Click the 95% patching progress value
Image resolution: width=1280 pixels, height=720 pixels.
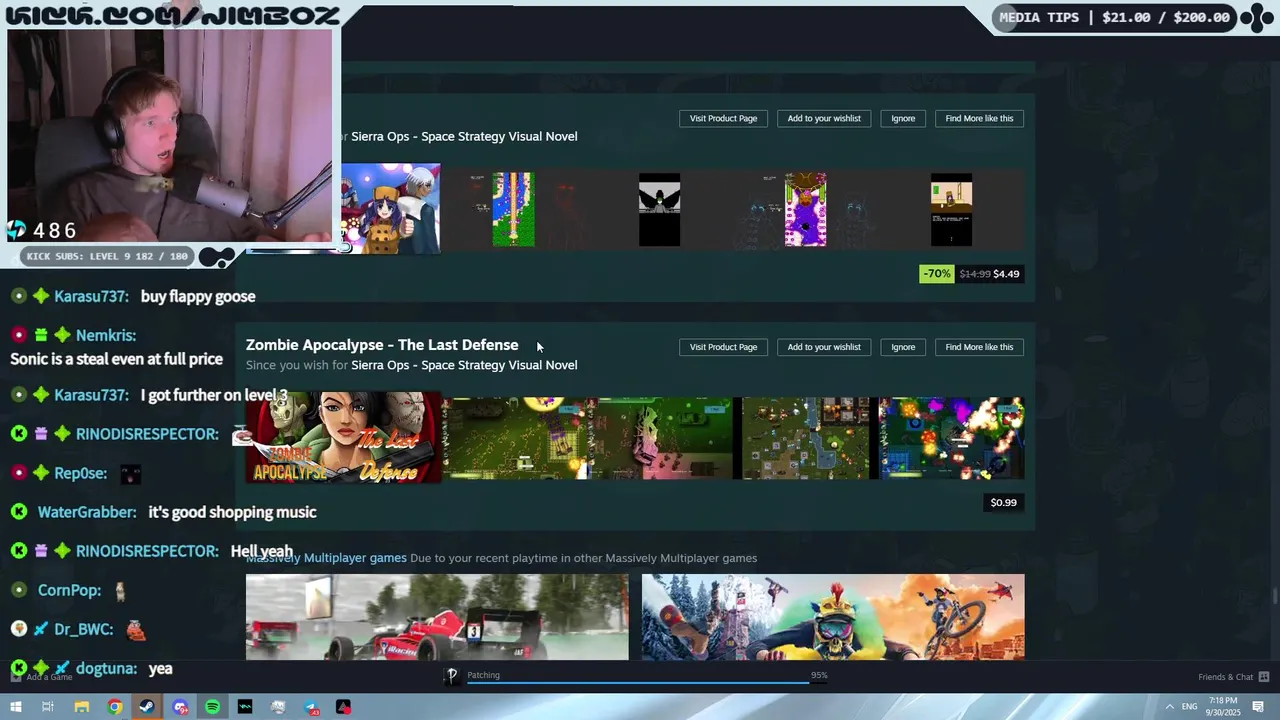(819, 675)
